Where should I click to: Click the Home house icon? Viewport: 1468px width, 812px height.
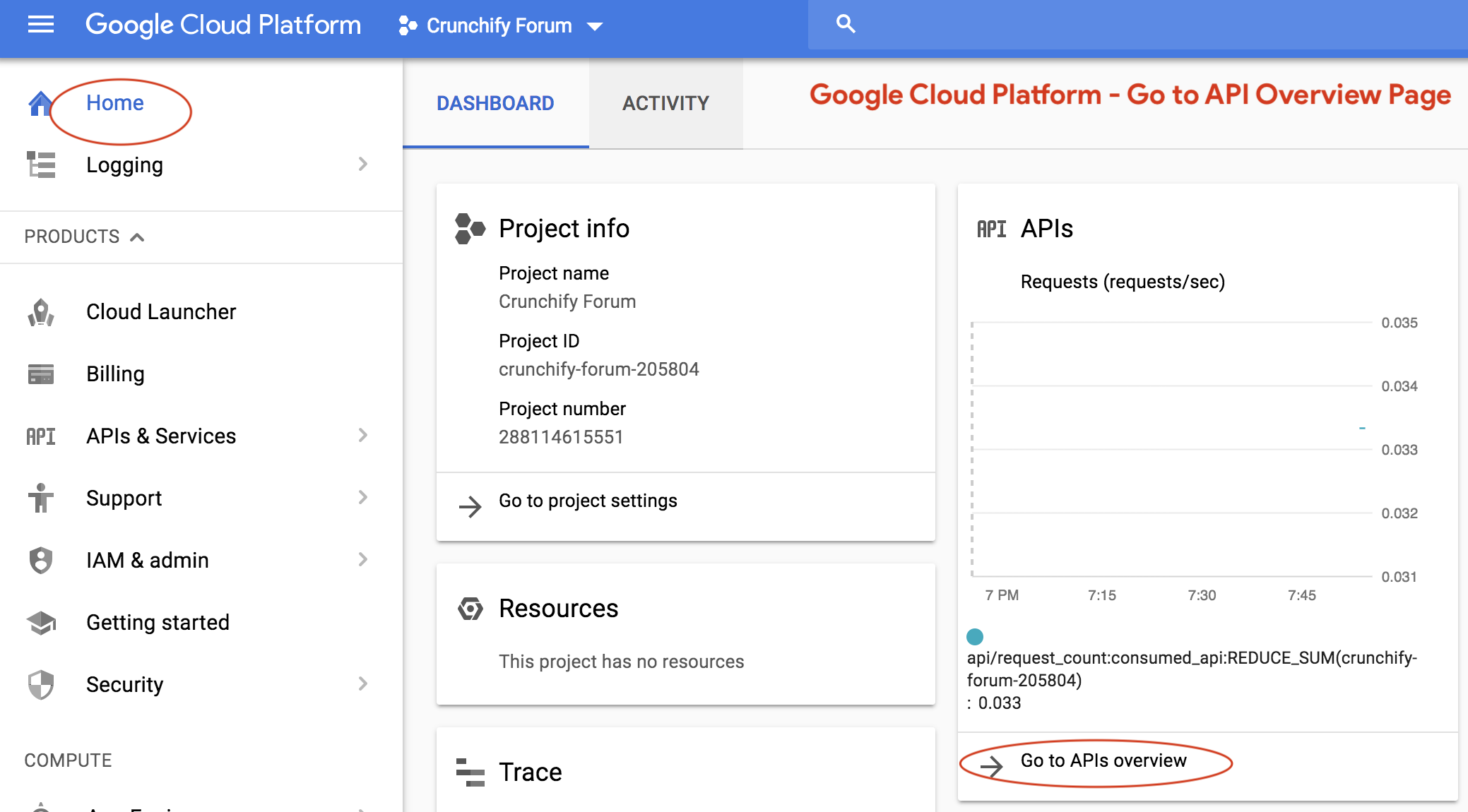[40, 103]
